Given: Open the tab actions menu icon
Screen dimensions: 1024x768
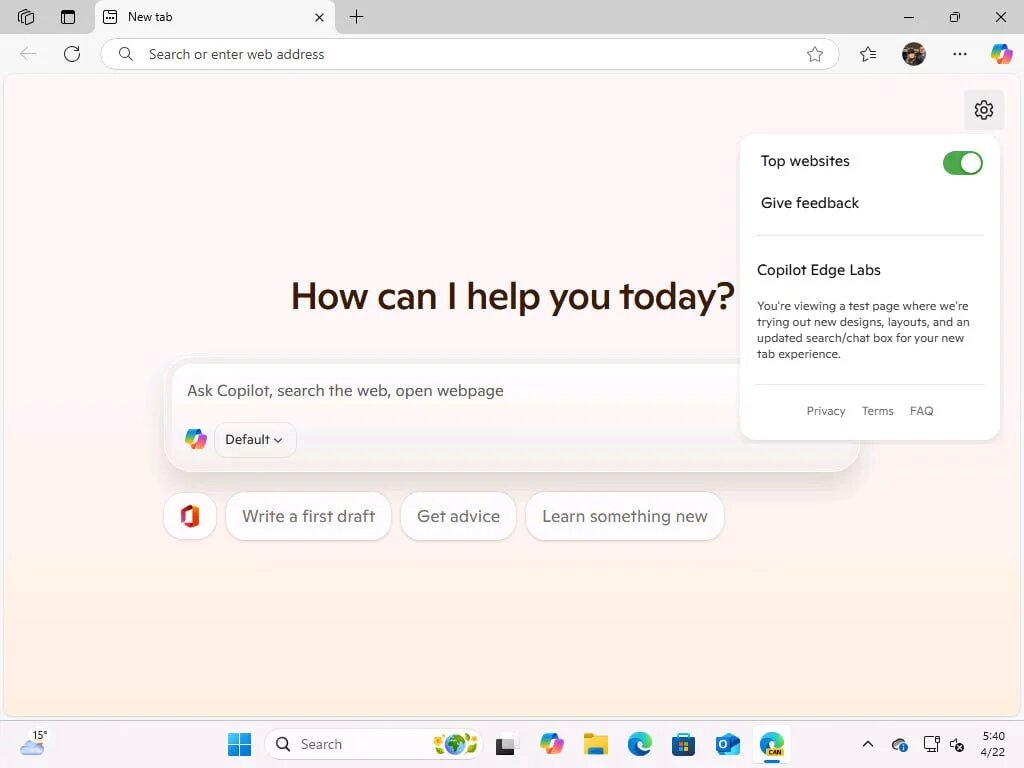Looking at the screenshot, I should pos(68,17).
